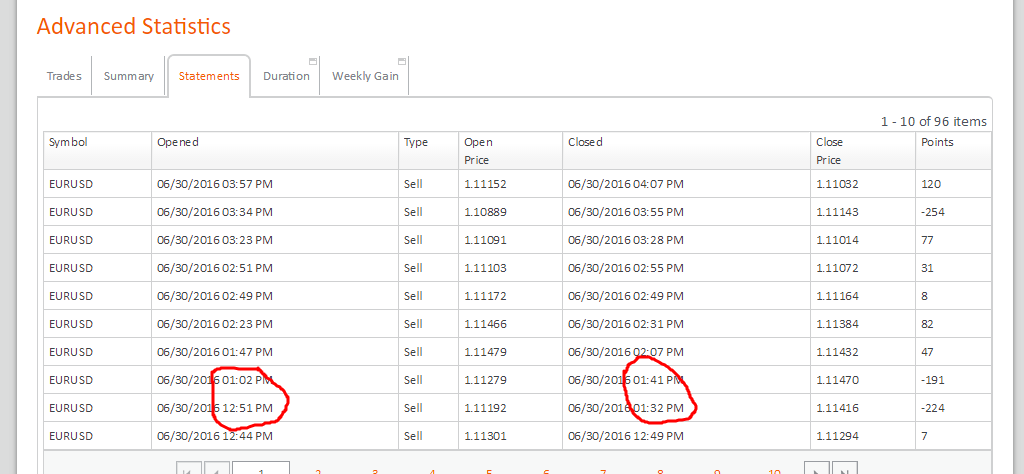Open the Weekly Gain tab pop-out icon

point(402,61)
